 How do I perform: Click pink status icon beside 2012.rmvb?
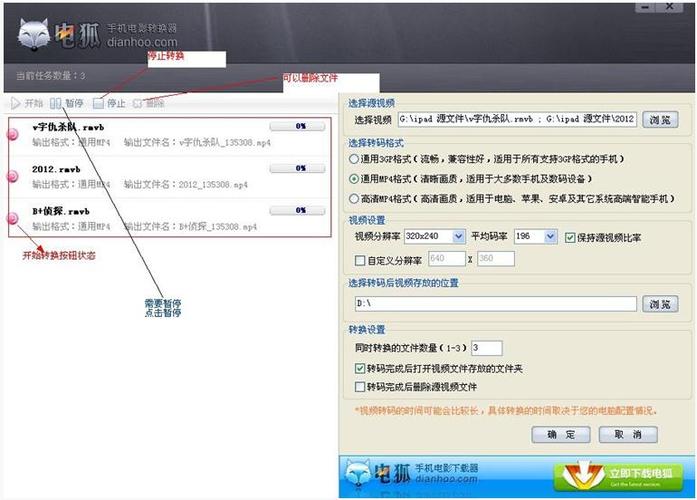tap(12, 177)
